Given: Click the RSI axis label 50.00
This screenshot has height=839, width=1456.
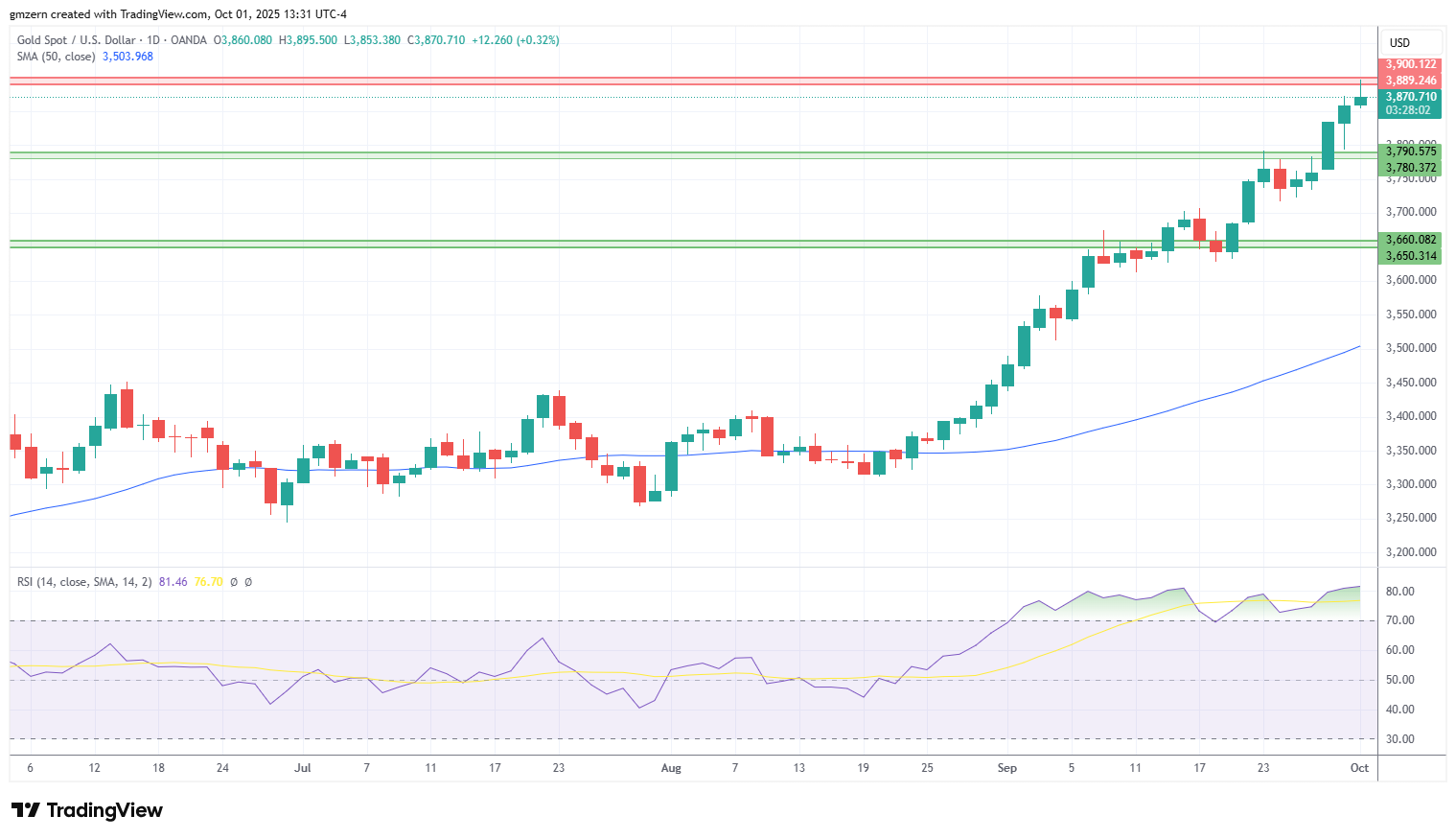Looking at the screenshot, I should click(x=1400, y=680).
